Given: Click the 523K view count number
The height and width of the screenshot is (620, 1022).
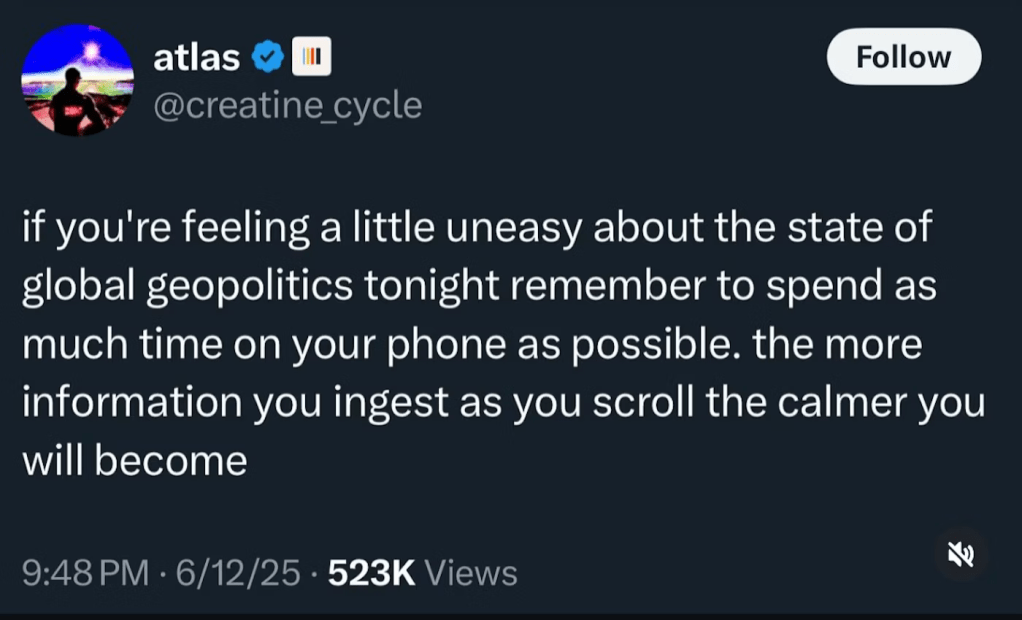Looking at the screenshot, I should click(x=371, y=573).
